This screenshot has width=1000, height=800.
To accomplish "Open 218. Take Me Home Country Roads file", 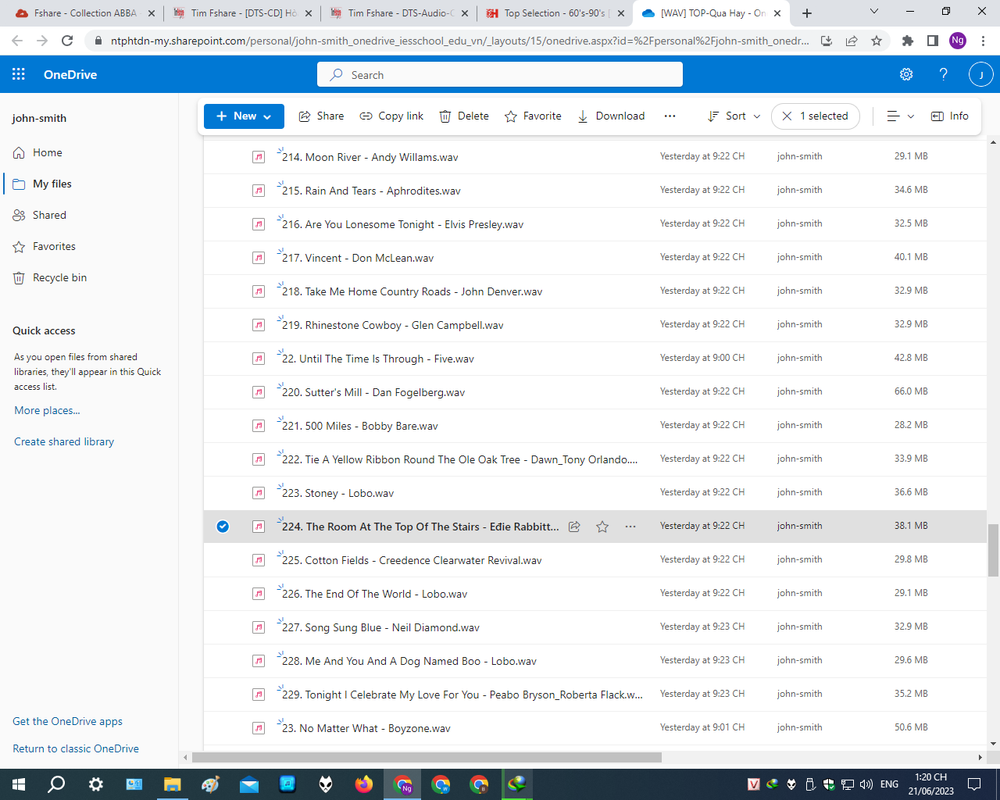I will tap(412, 292).
